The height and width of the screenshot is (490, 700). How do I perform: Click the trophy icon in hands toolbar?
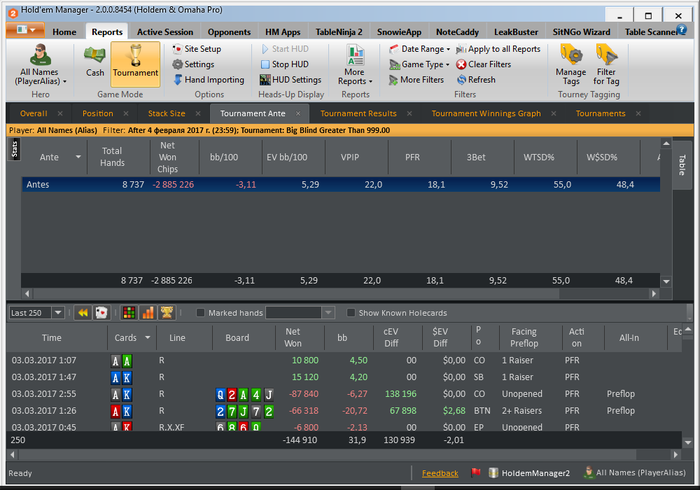(167, 313)
